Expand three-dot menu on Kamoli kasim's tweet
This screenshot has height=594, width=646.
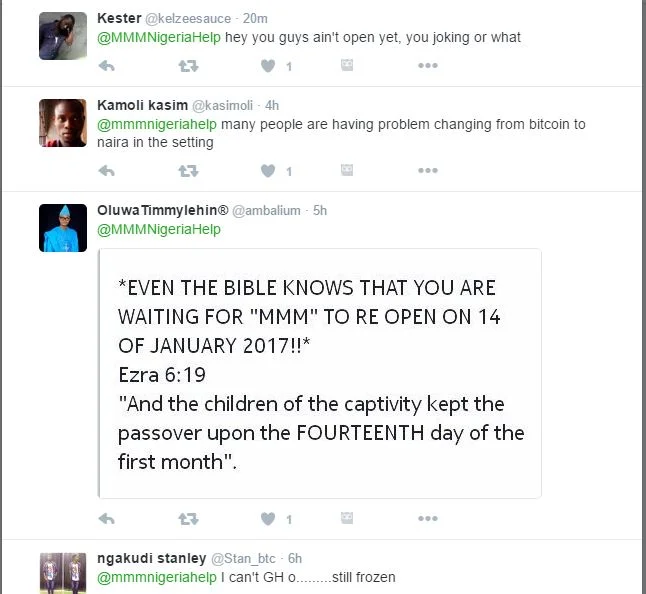[x=428, y=171]
